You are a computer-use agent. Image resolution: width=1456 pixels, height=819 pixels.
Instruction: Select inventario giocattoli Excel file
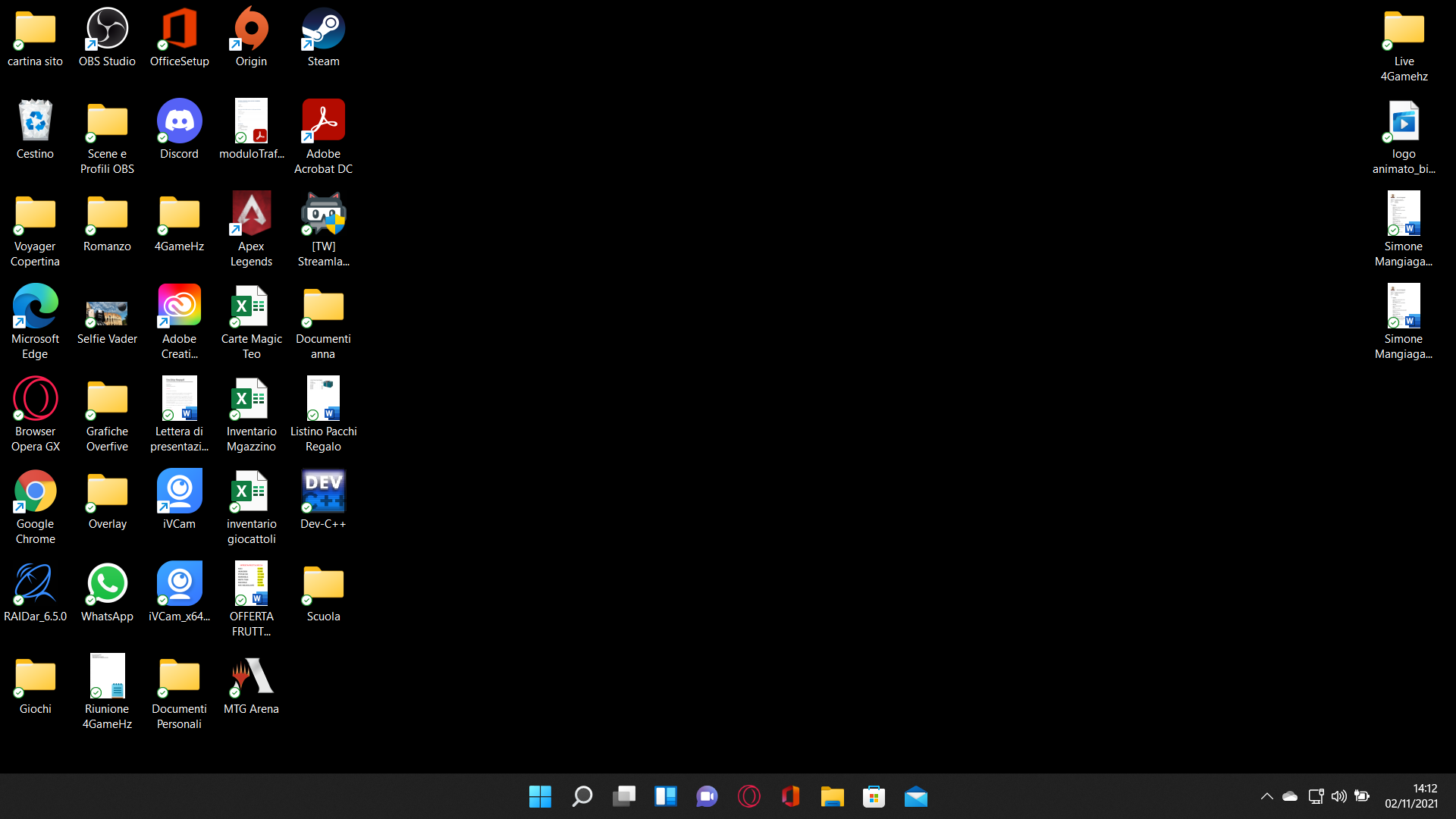tap(251, 508)
